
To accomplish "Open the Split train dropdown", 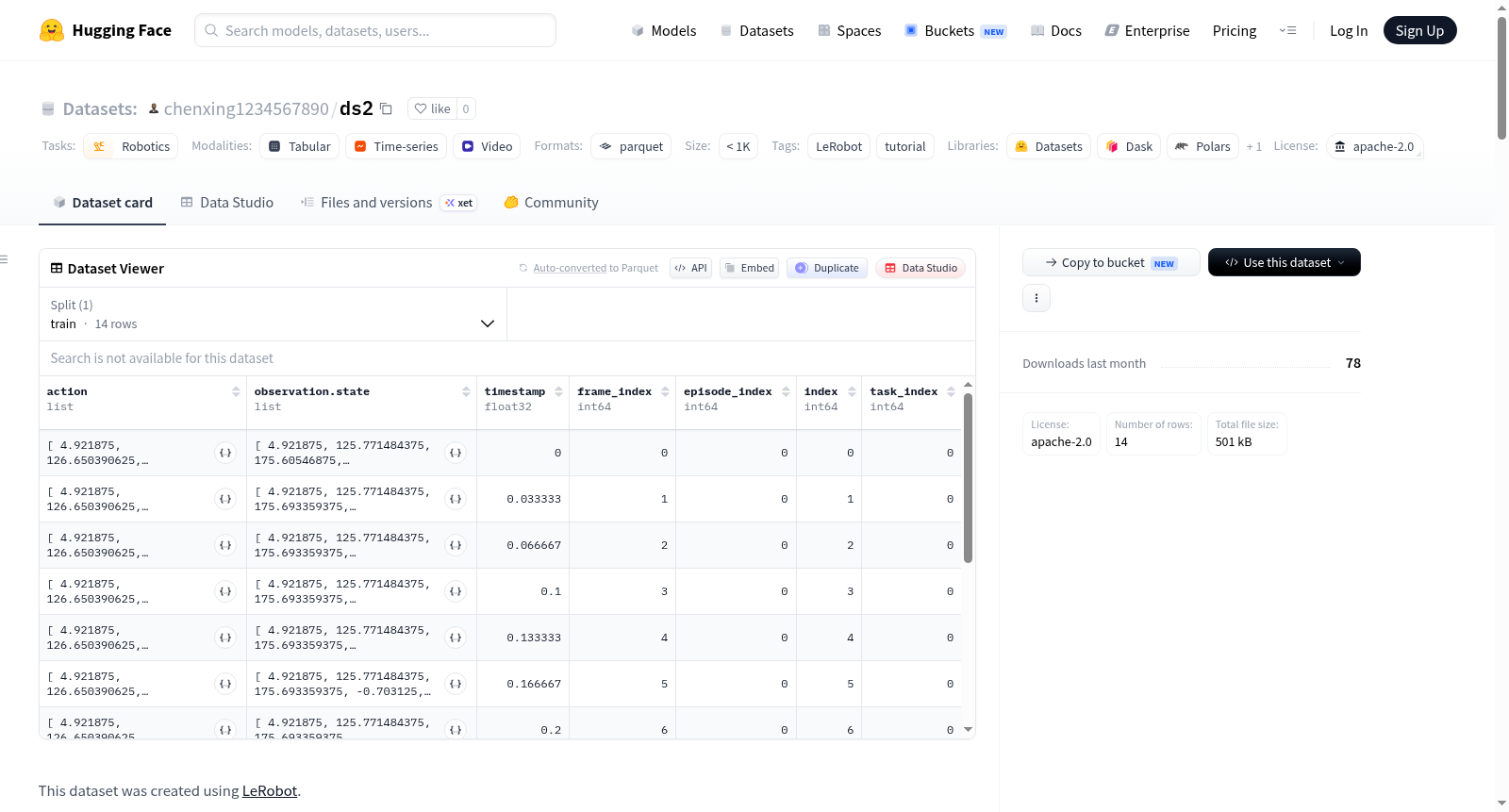I will coord(273,314).
